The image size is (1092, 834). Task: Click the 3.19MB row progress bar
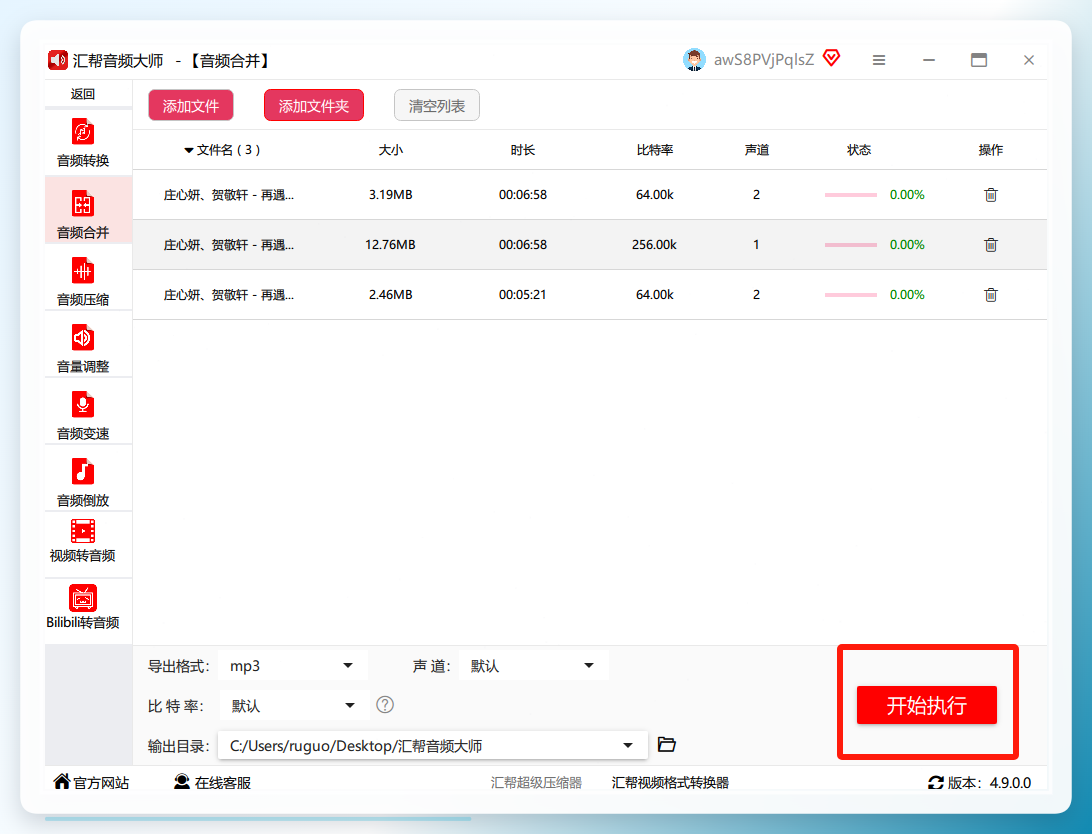(x=850, y=195)
